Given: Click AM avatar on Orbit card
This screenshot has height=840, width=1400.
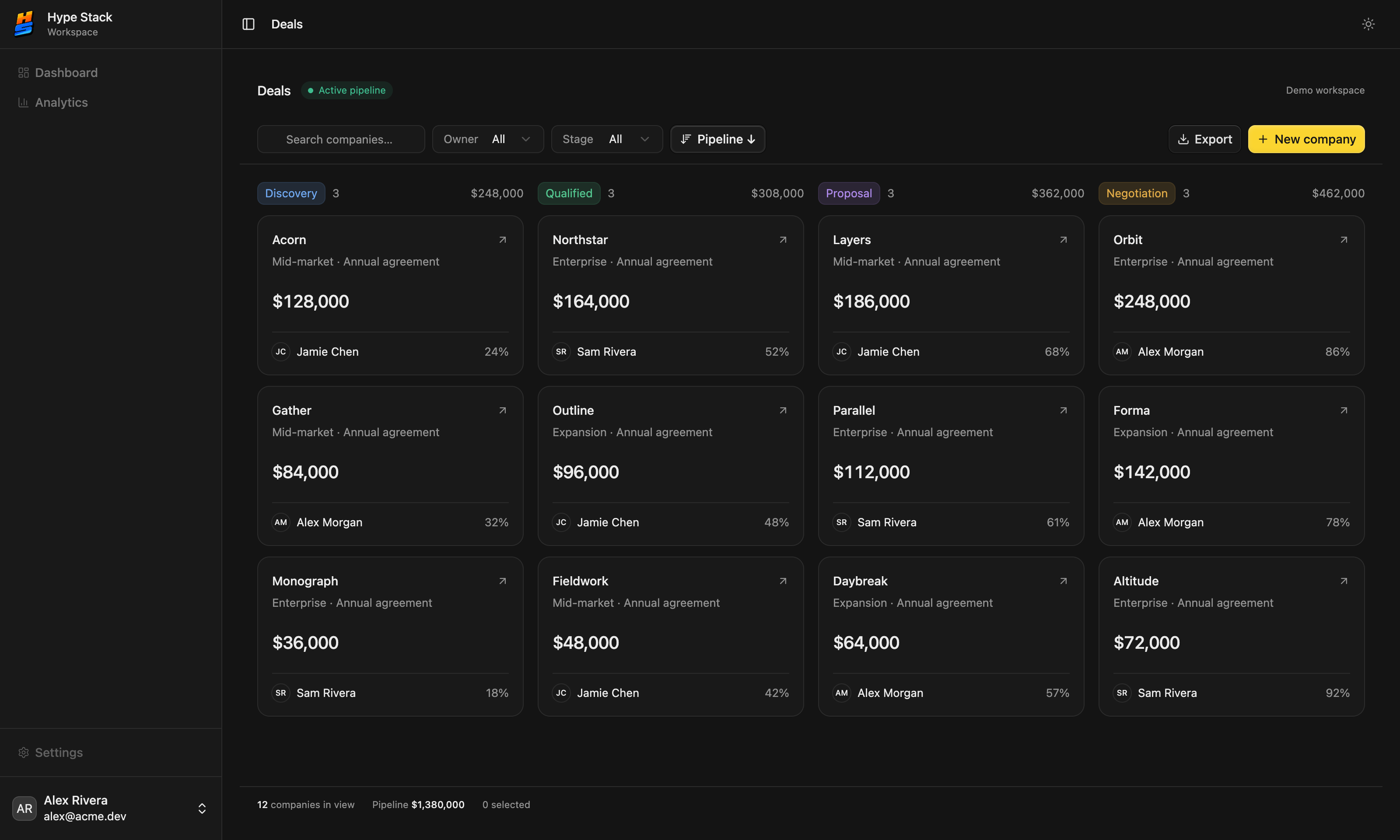Looking at the screenshot, I should (1122, 351).
